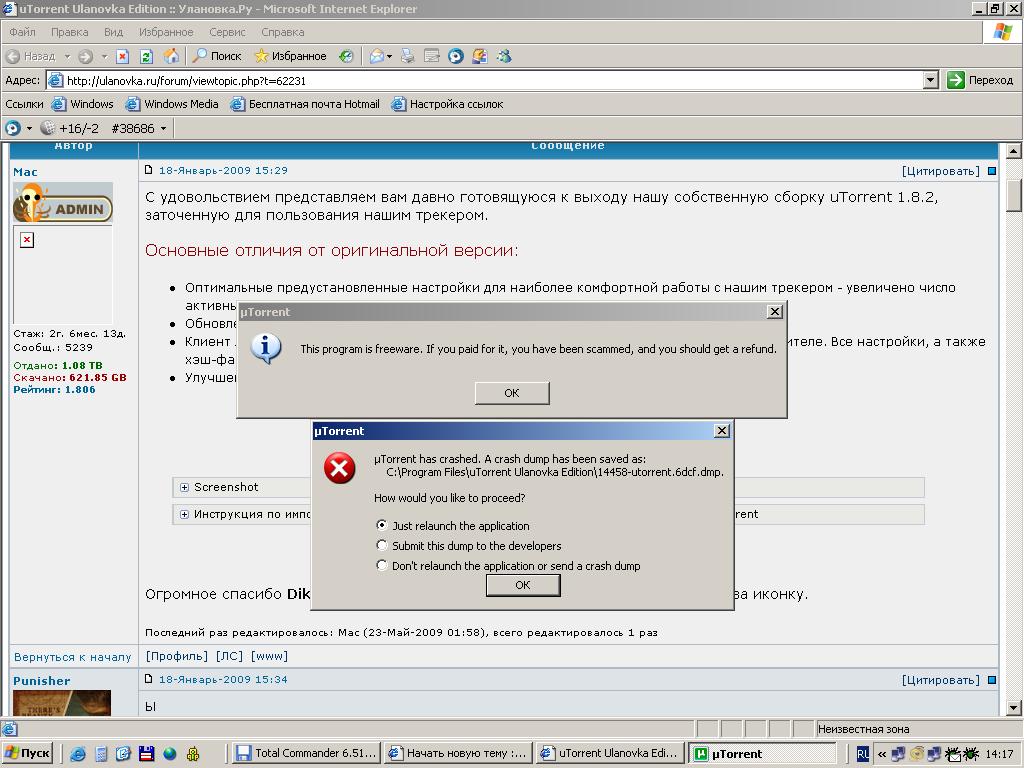Open Избранное favorites star in toolbar
The image size is (1024, 768).
pos(290,56)
